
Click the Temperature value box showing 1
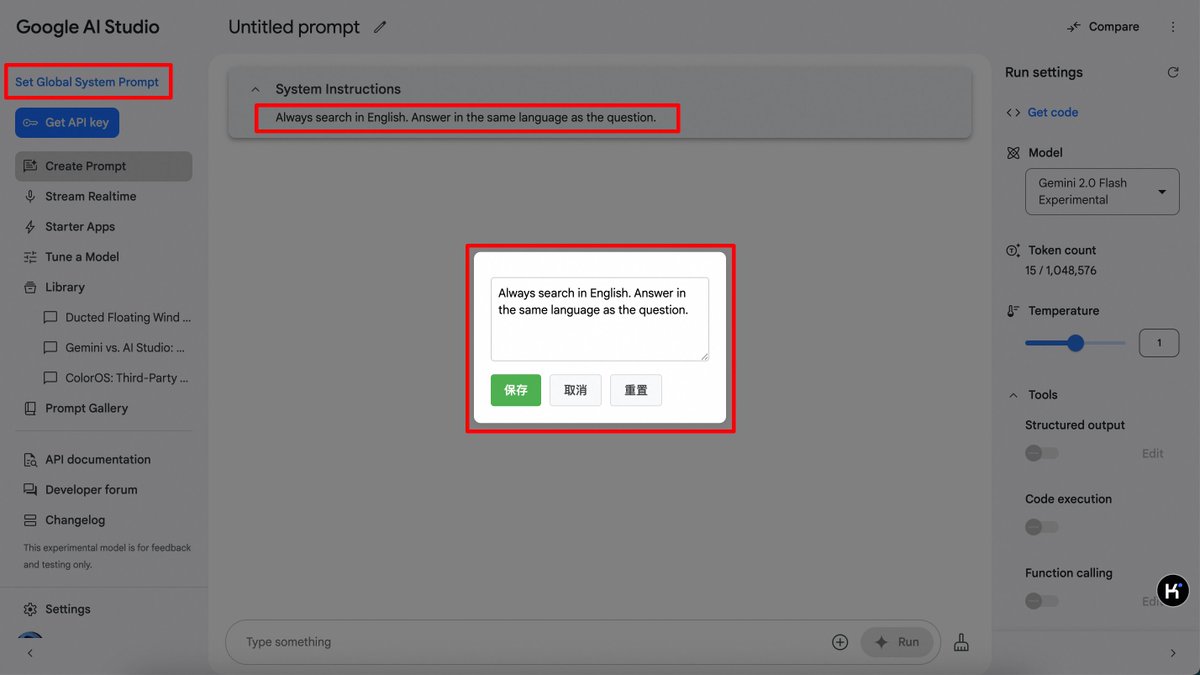click(x=1159, y=343)
